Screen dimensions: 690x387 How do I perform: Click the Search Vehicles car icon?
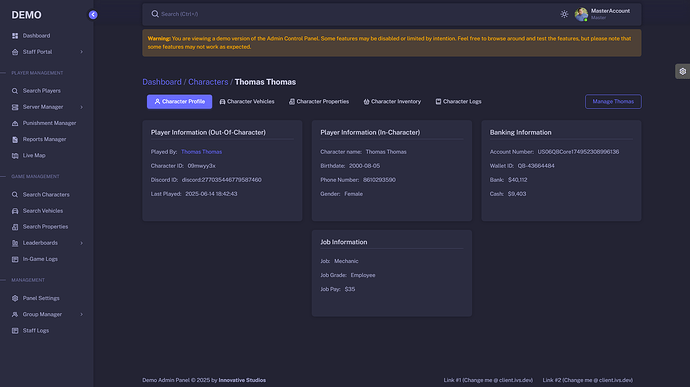(x=15, y=211)
